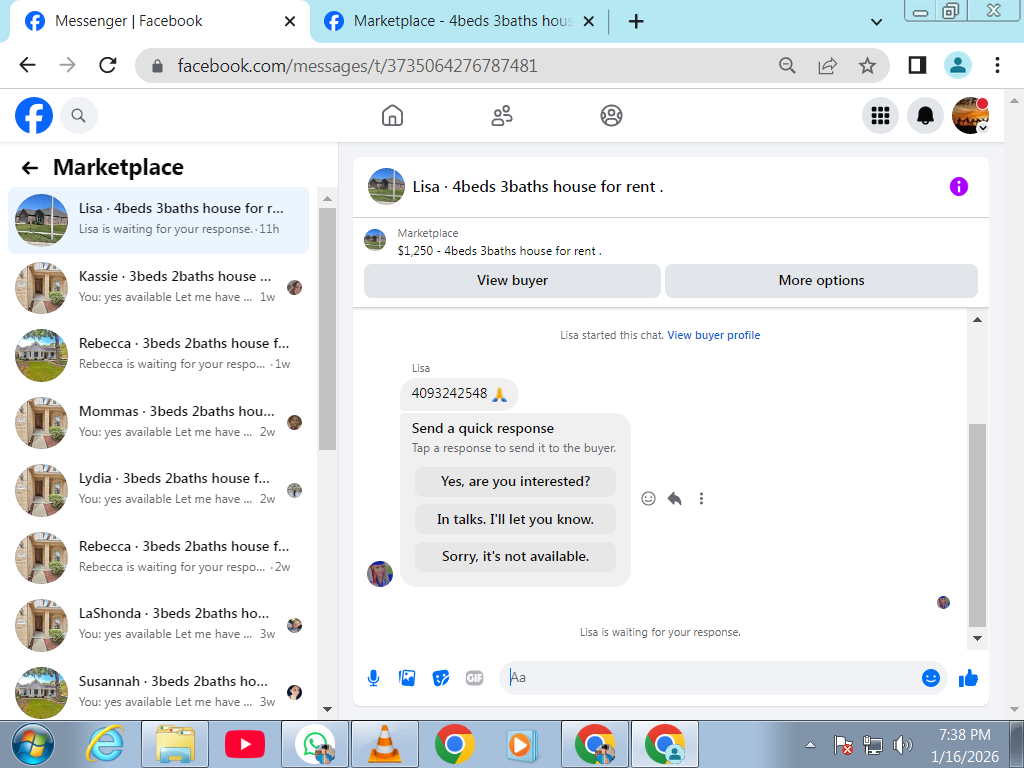Click Lisa's message 4093242548

pyautogui.click(x=459, y=394)
